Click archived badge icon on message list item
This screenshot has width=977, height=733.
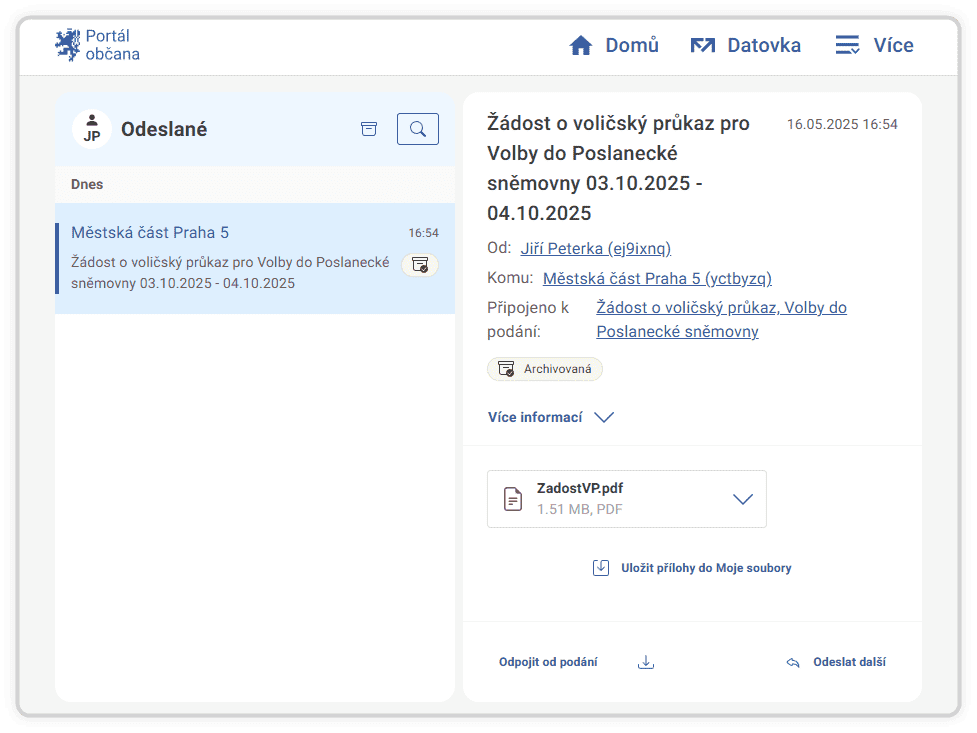[420, 264]
